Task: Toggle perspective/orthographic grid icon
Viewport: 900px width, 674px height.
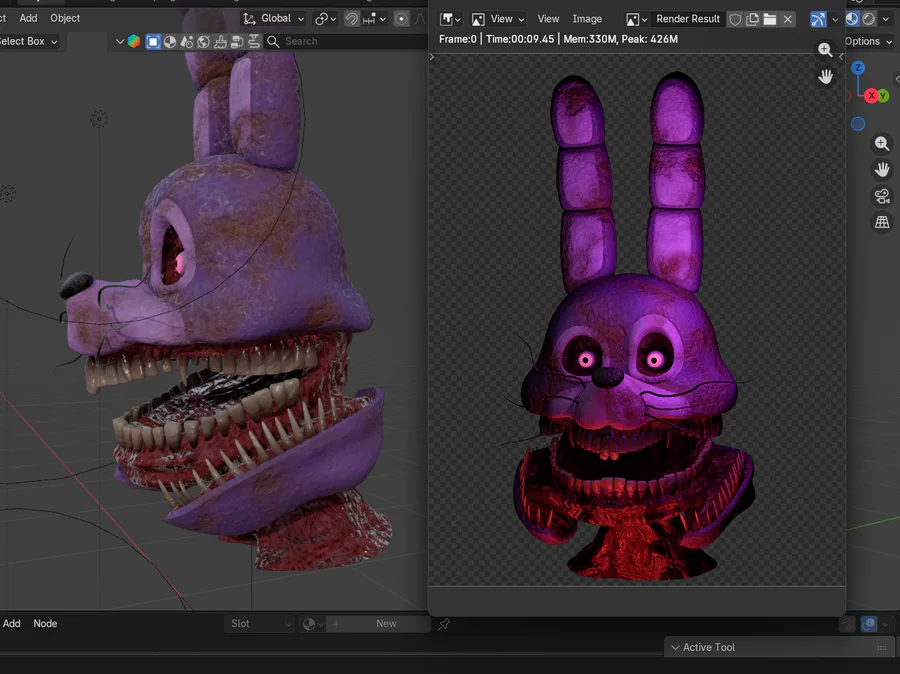Action: click(882, 222)
